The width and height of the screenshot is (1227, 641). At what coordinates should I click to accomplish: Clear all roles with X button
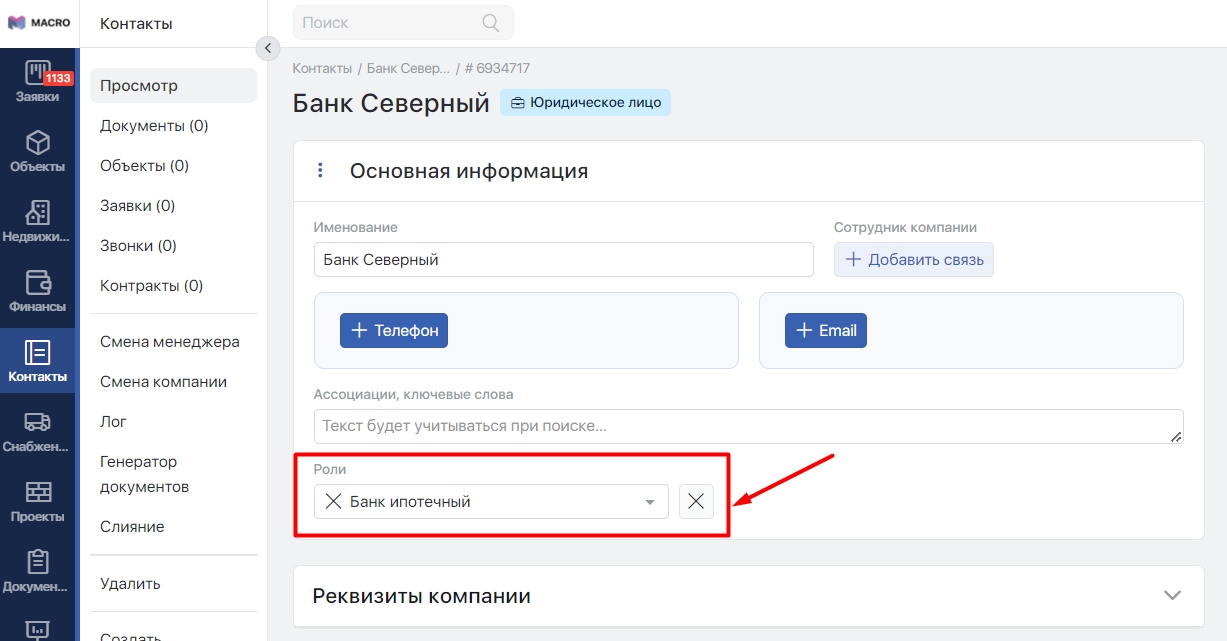click(696, 502)
